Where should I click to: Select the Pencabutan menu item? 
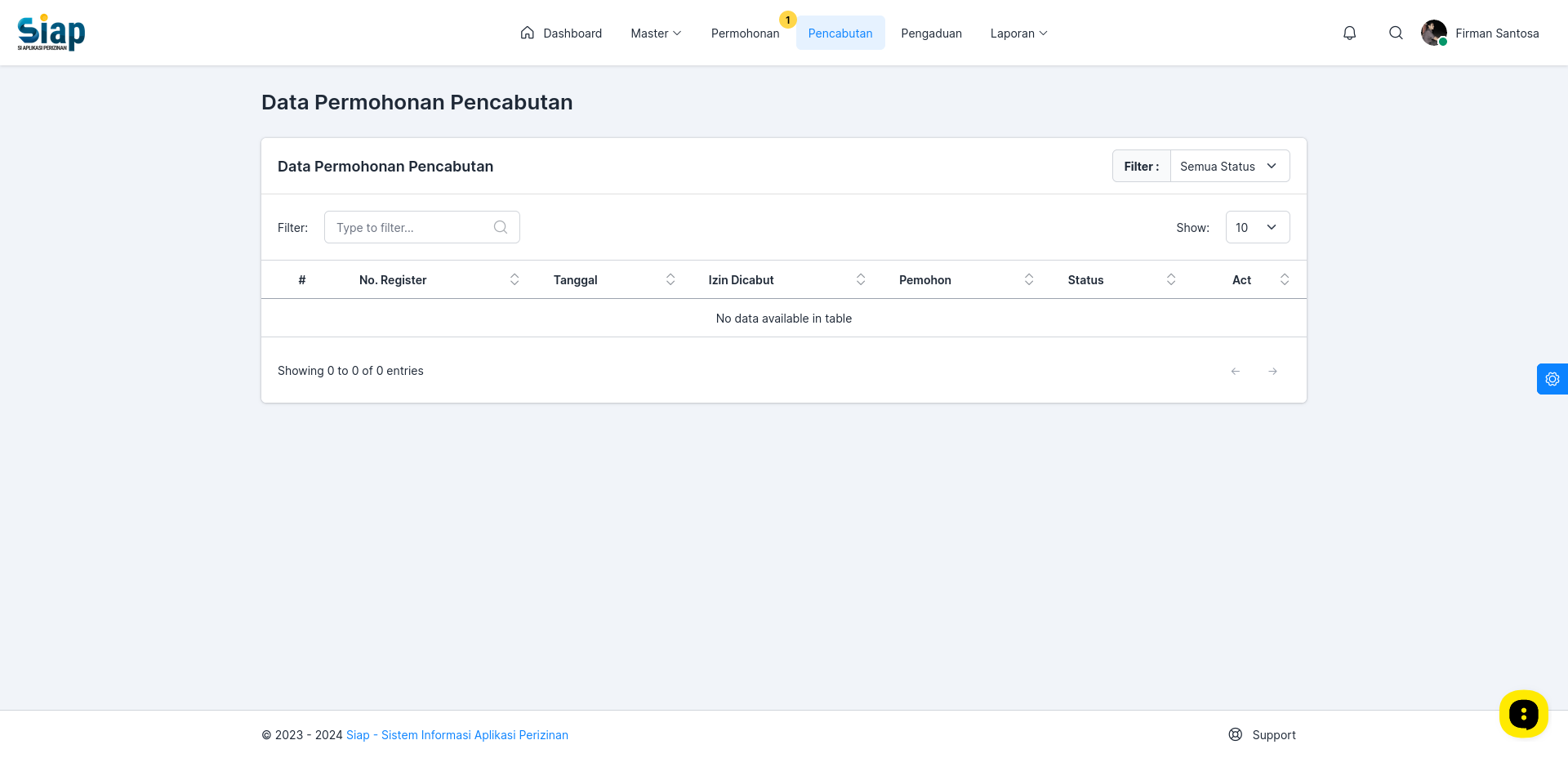[x=840, y=33]
